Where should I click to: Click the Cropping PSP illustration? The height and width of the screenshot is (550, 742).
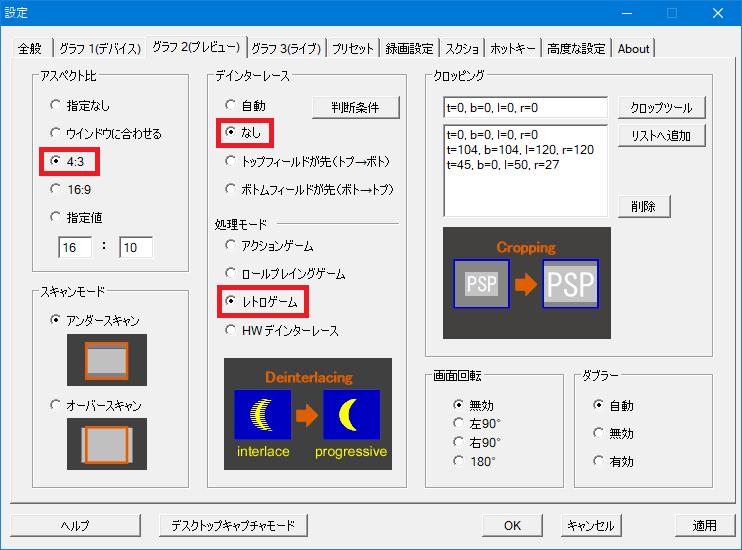coord(527,283)
